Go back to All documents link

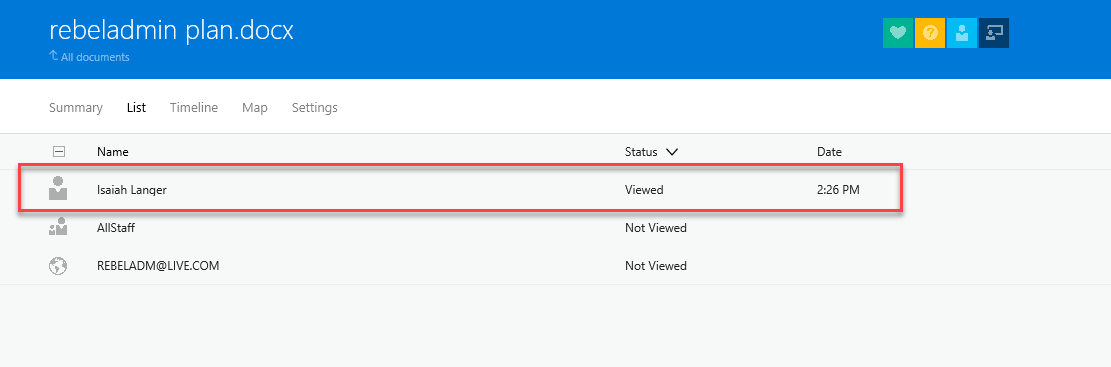[95, 57]
